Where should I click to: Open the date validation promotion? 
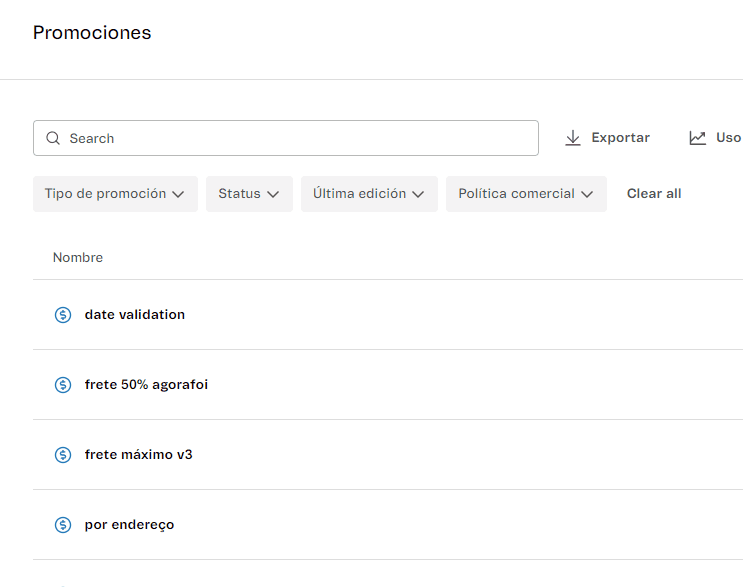135,315
